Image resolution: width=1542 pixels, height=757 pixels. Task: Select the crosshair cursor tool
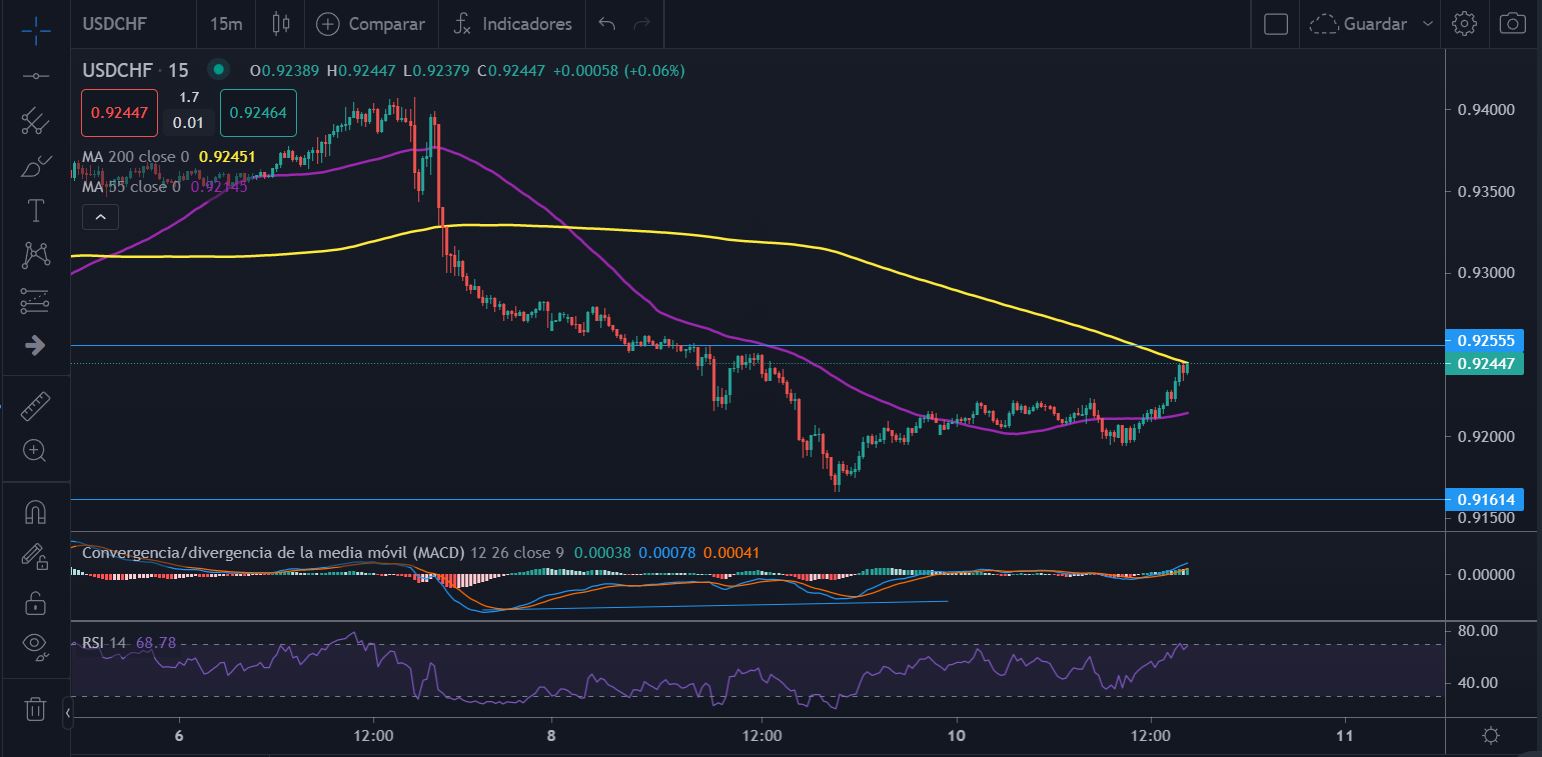(x=35, y=30)
